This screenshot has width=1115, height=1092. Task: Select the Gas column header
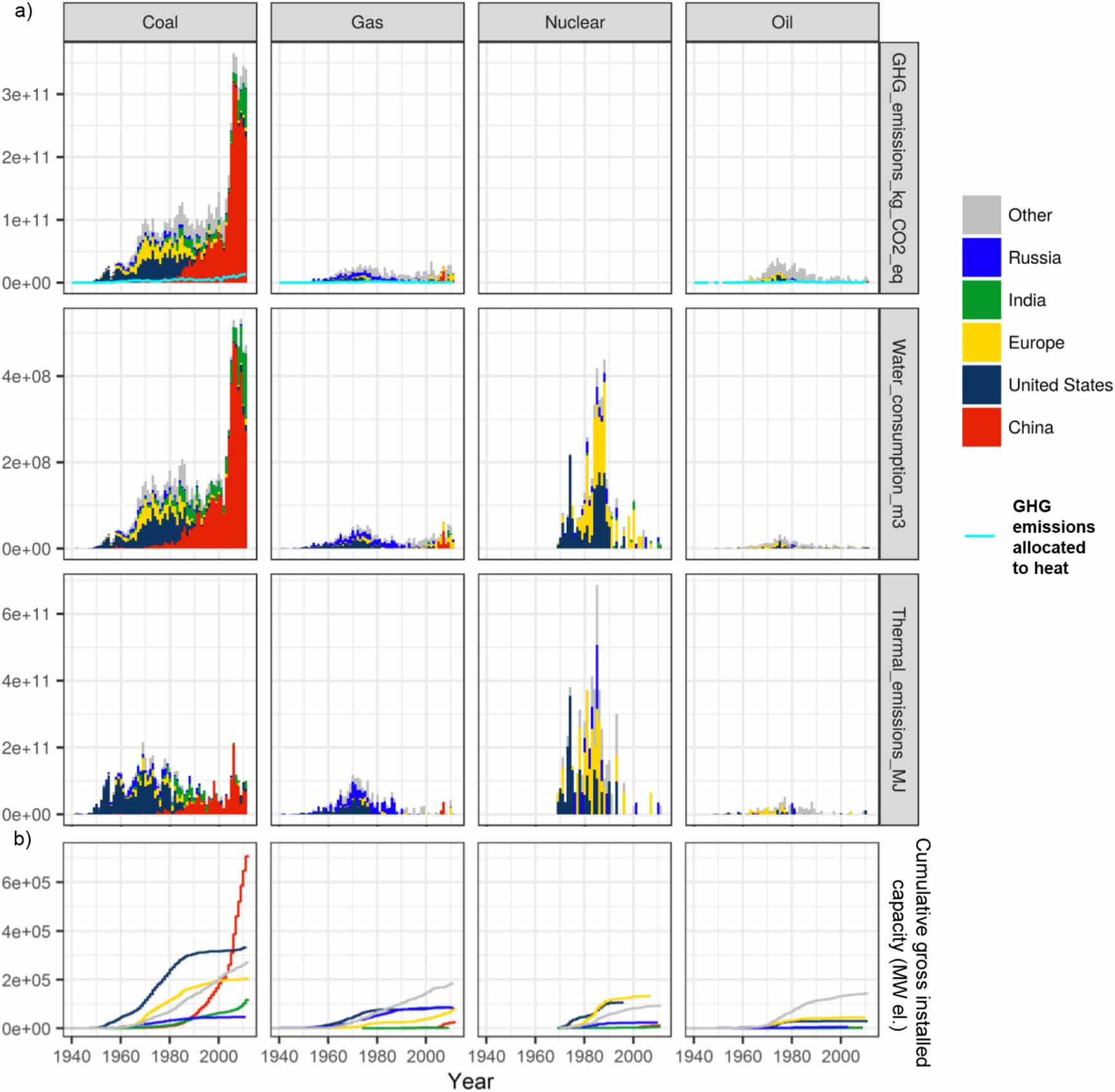[367, 23]
